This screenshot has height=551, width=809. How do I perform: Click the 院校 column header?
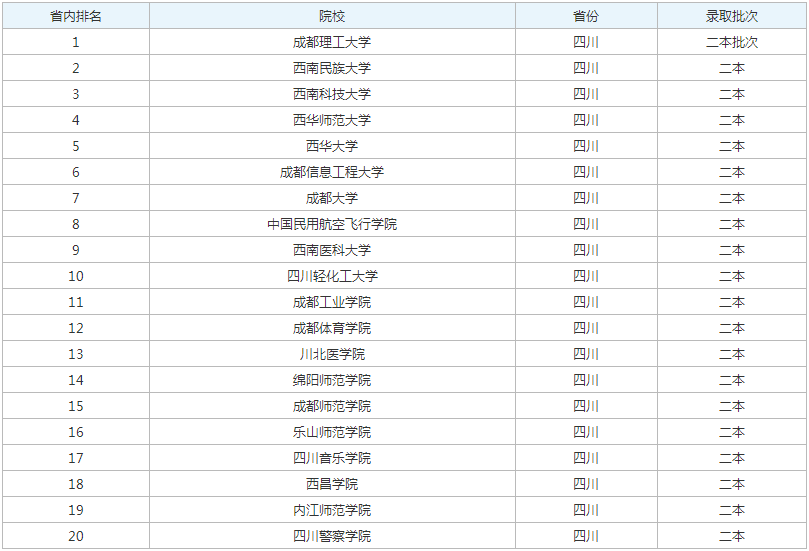point(331,16)
